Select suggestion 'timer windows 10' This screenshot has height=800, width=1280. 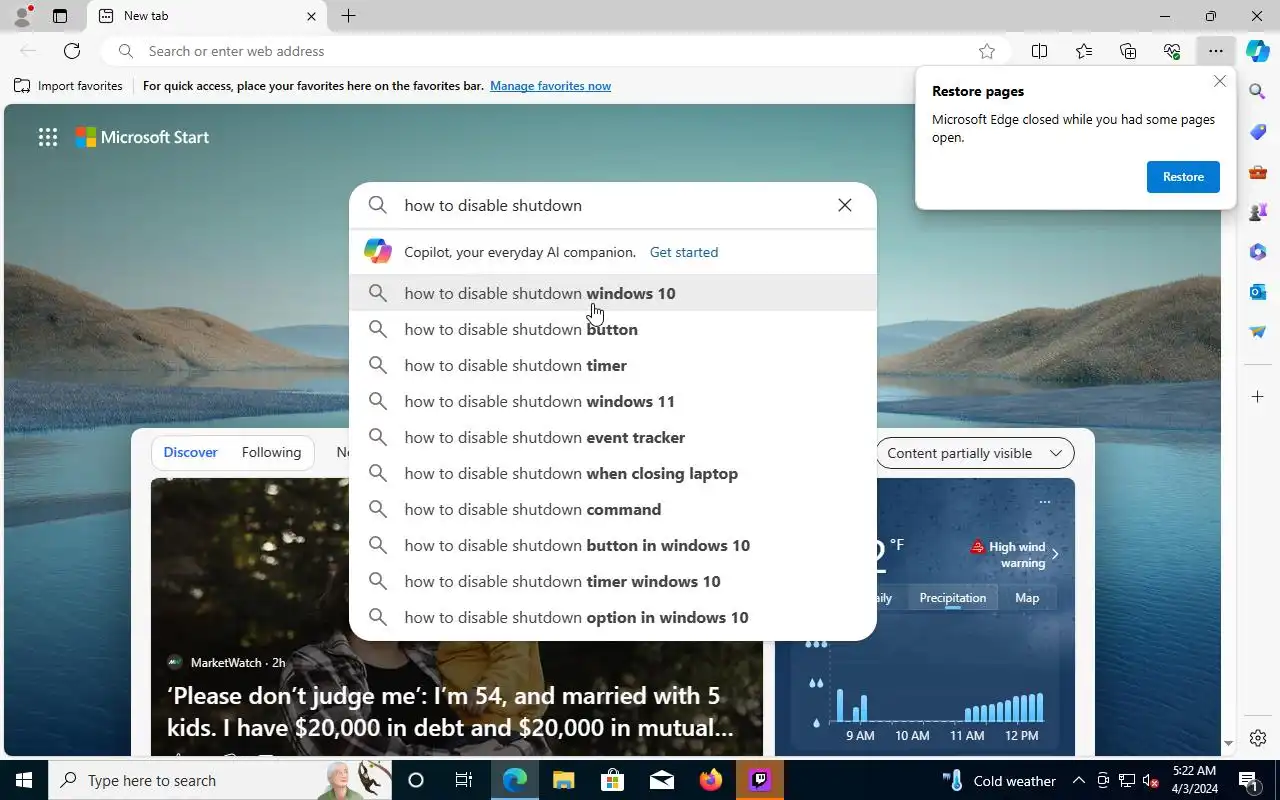(x=613, y=581)
